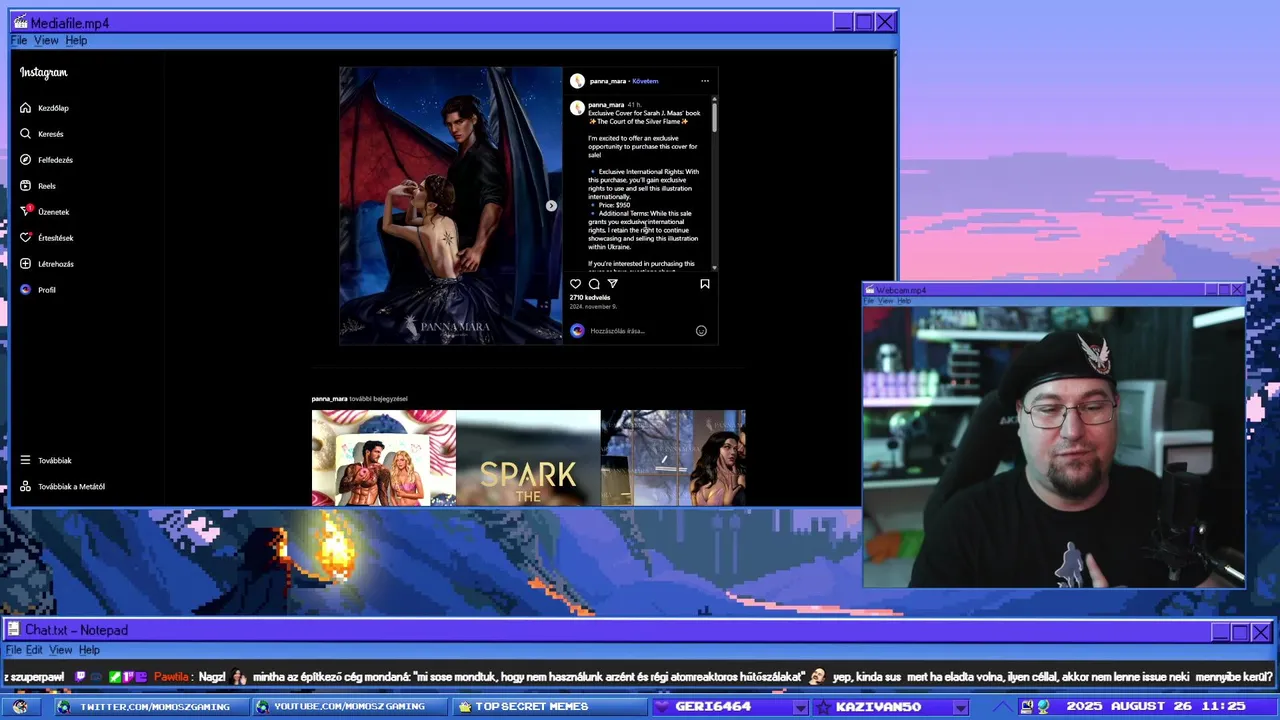The width and height of the screenshot is (1280, 720).
Task: Share the post via paper plane icon
Action: pos(613,284)
